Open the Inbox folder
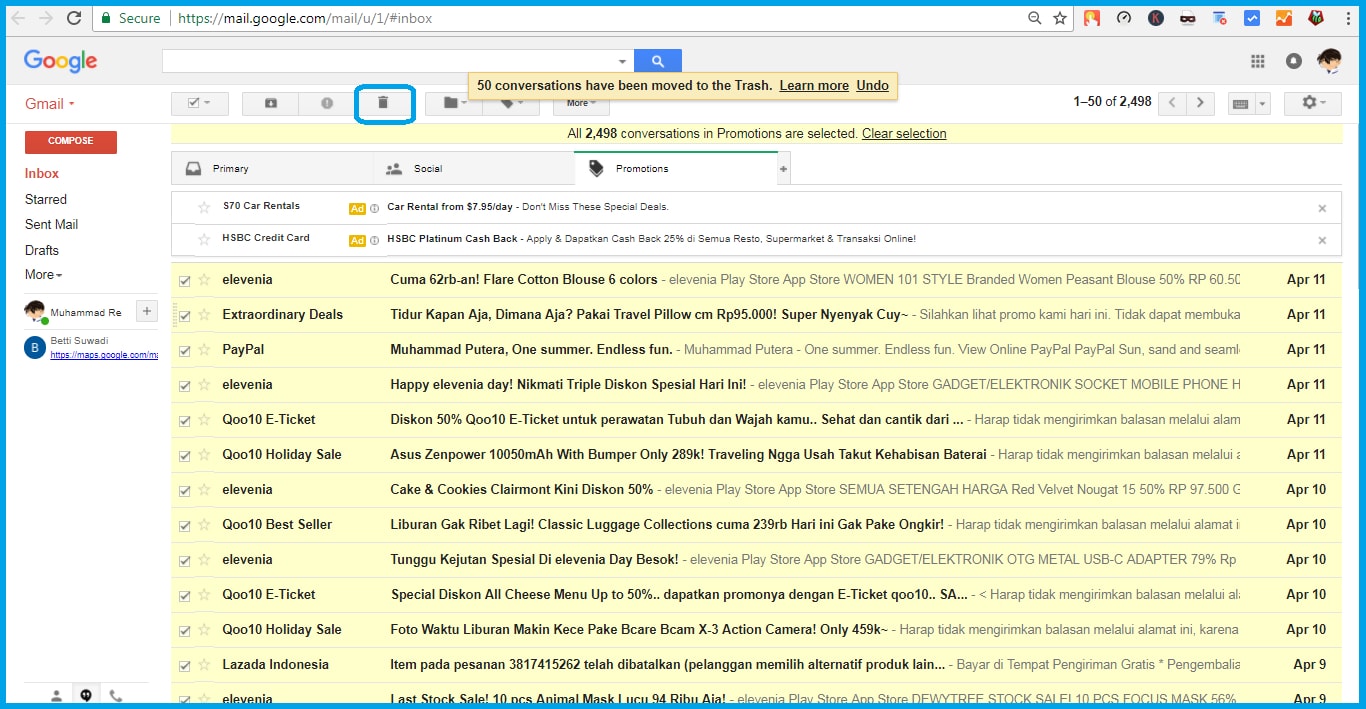The image size is (1366, 709). [42, 173]
